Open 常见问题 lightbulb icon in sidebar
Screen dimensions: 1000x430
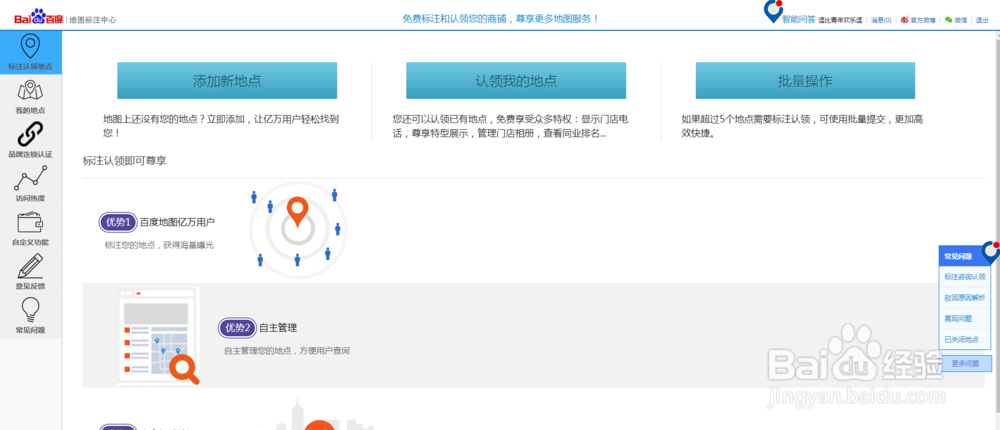(x=31, y=309)
